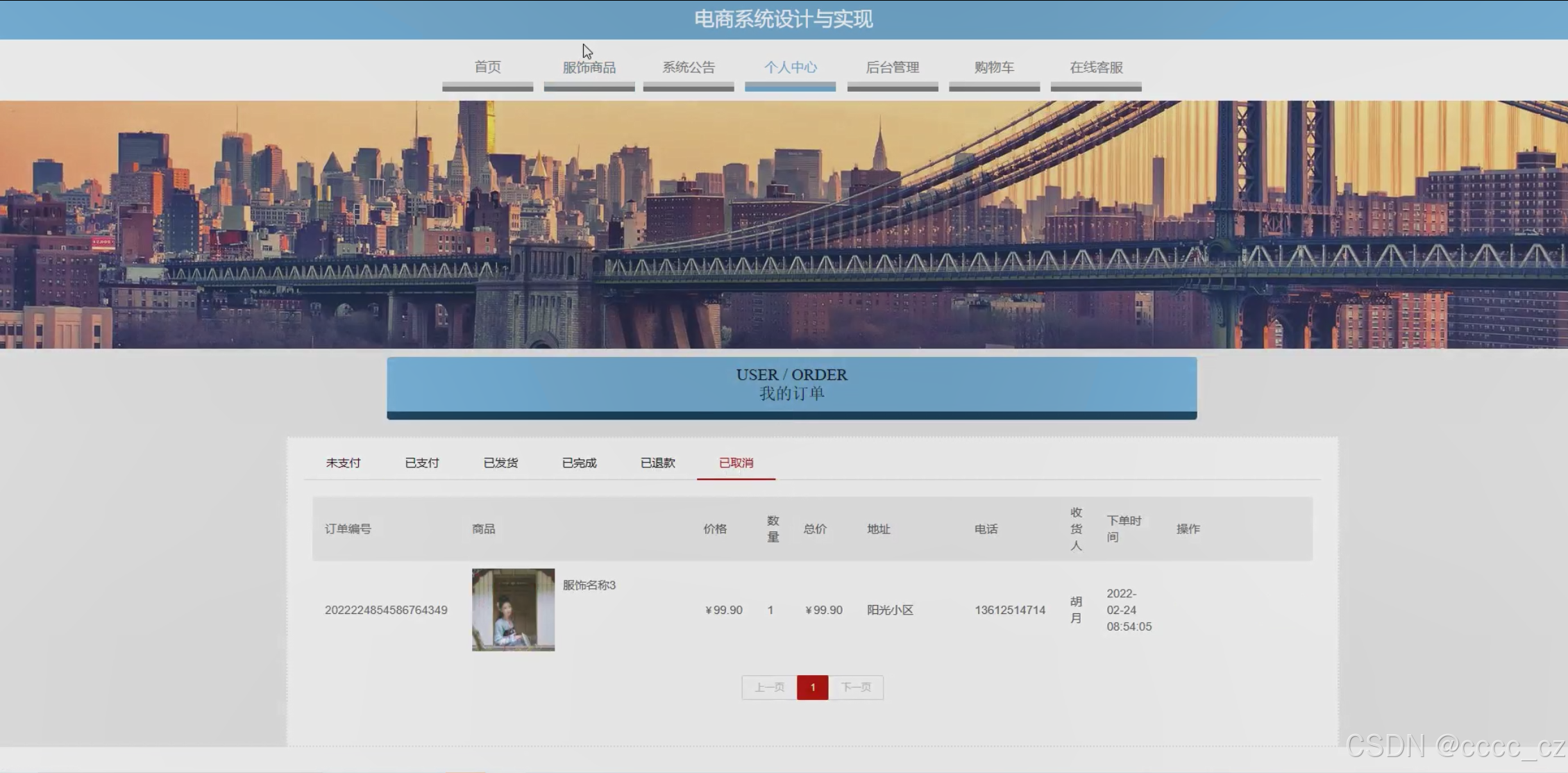1568x773 pixels.
Task: Open the 系统公告 announcements page
Action: point(688,67)
